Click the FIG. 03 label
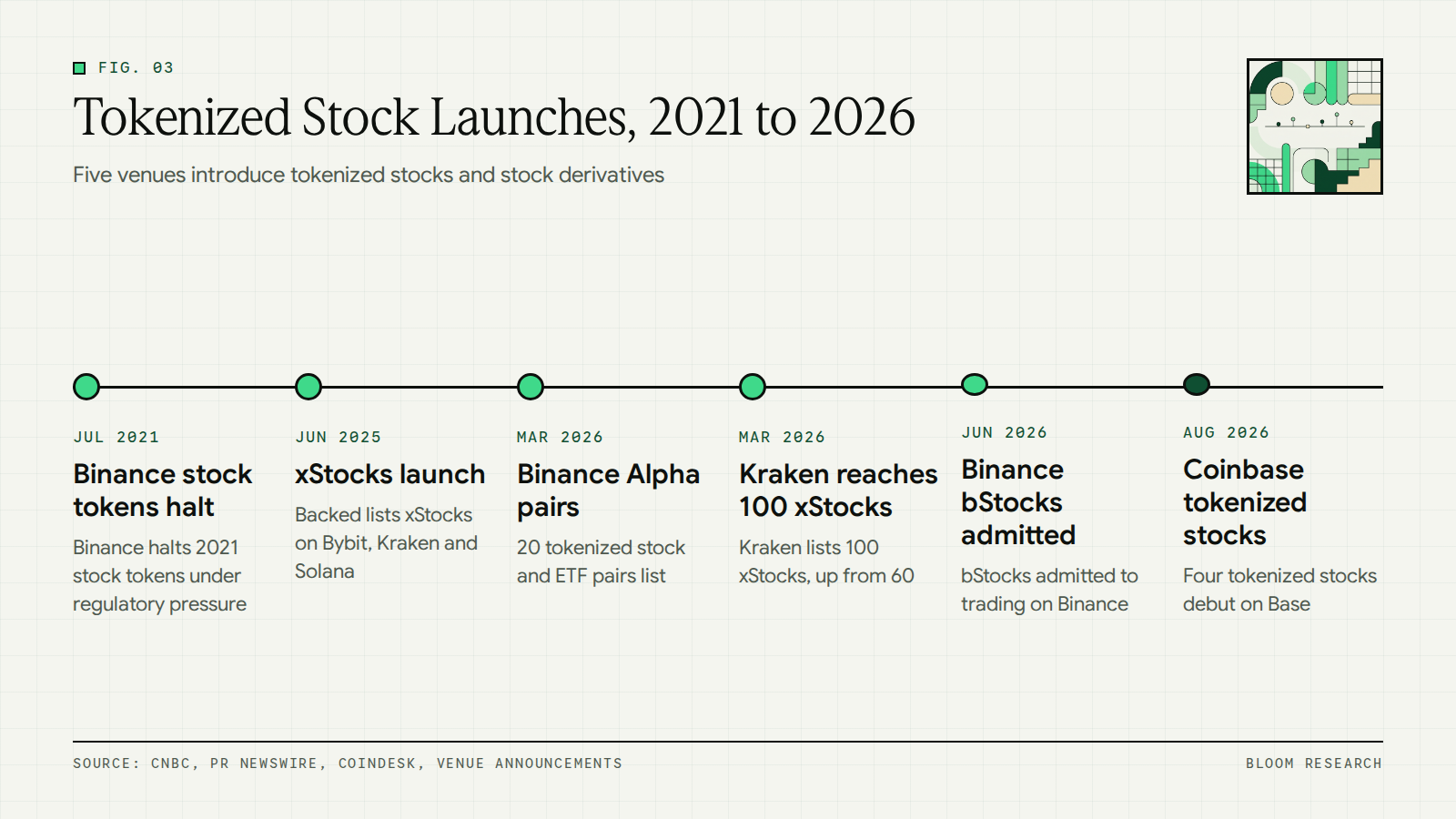Viewport: 1456px width, 819px height. point(136,68)
